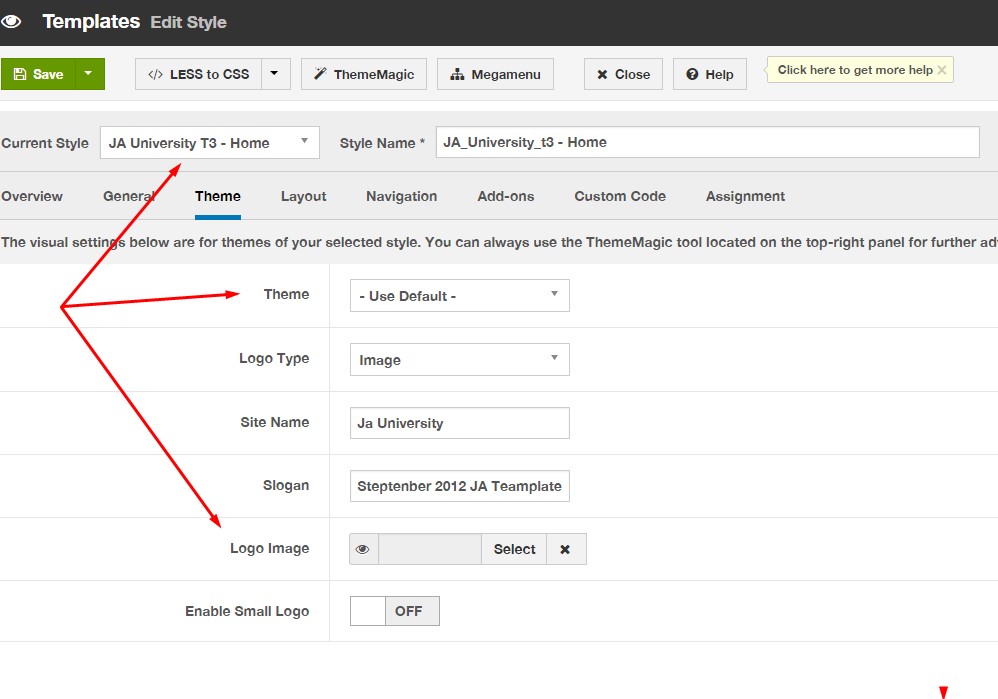The height and width of the screenshot is (699, 998).
Task: Clear the logo image with X icon
Action: 565,549
